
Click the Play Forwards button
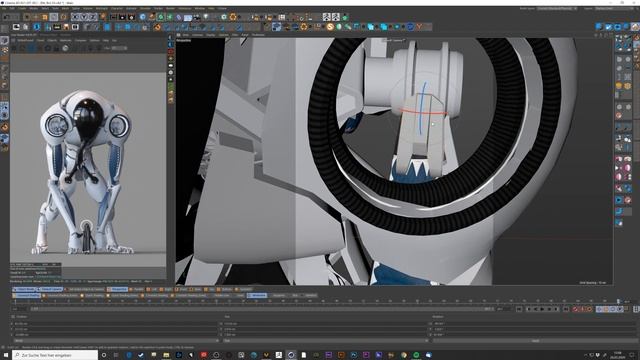click(542, 309)
